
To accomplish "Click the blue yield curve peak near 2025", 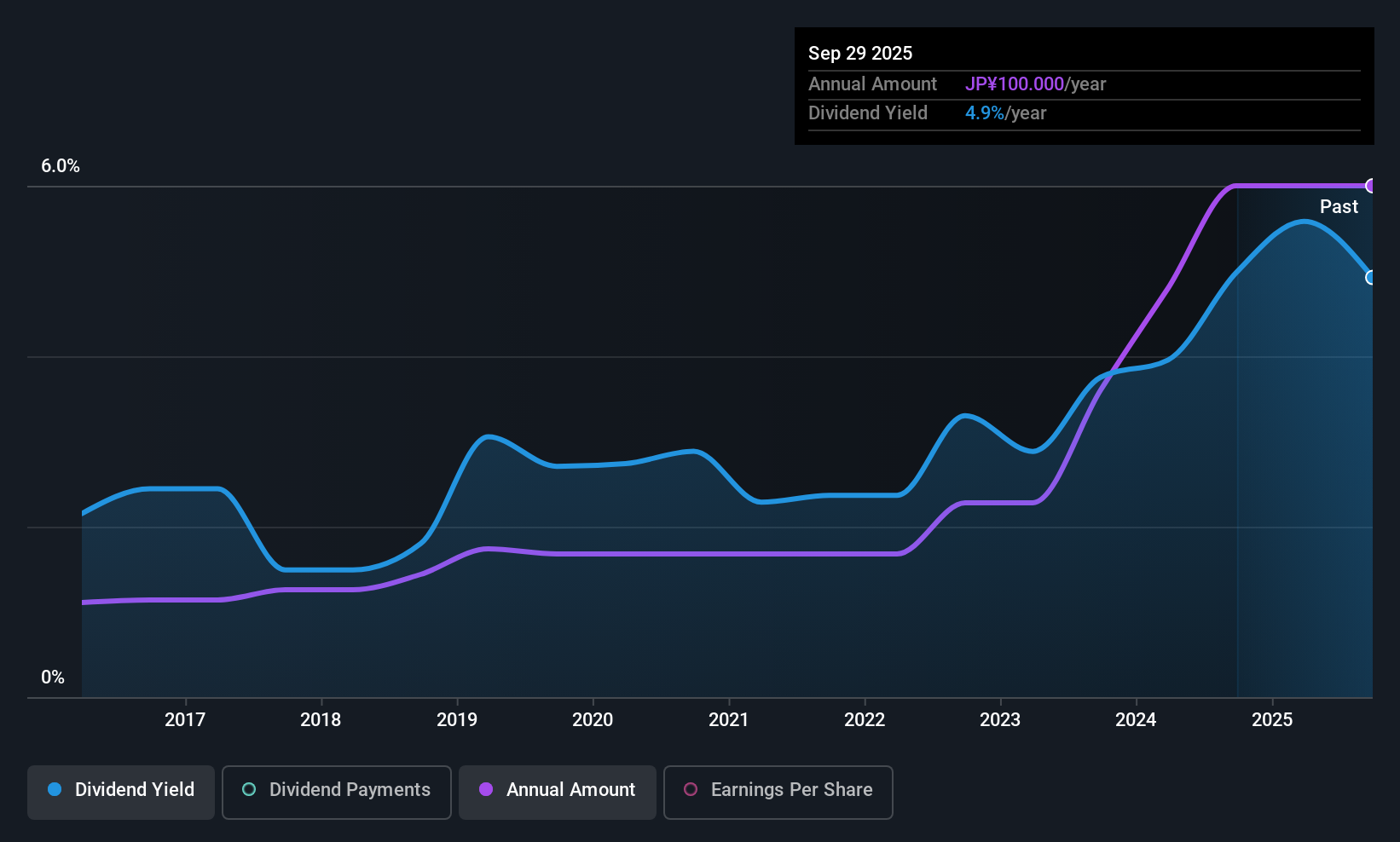I will tap(1305, 222).
